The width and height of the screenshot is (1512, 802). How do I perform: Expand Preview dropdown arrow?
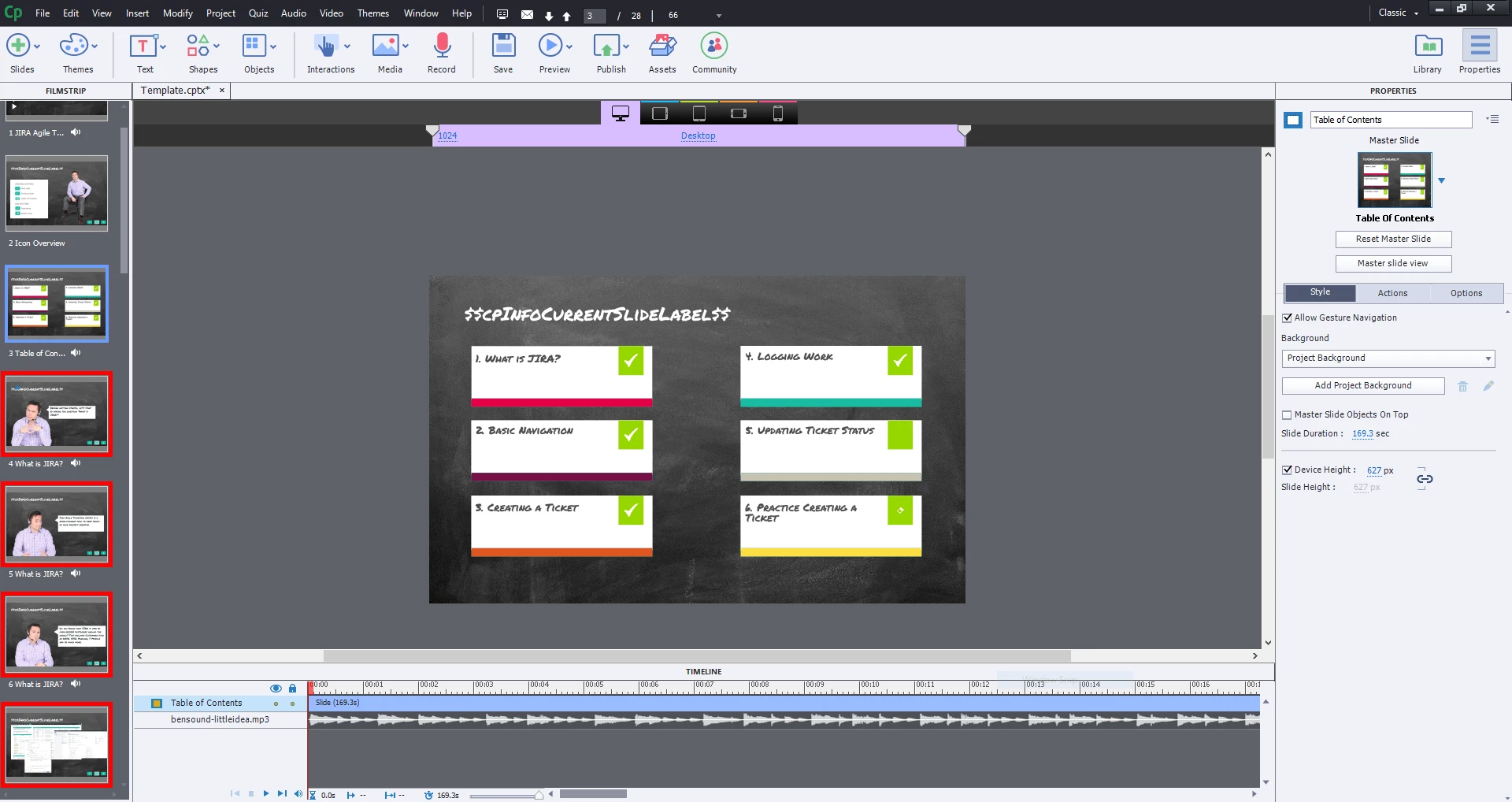tap(569, 46)
